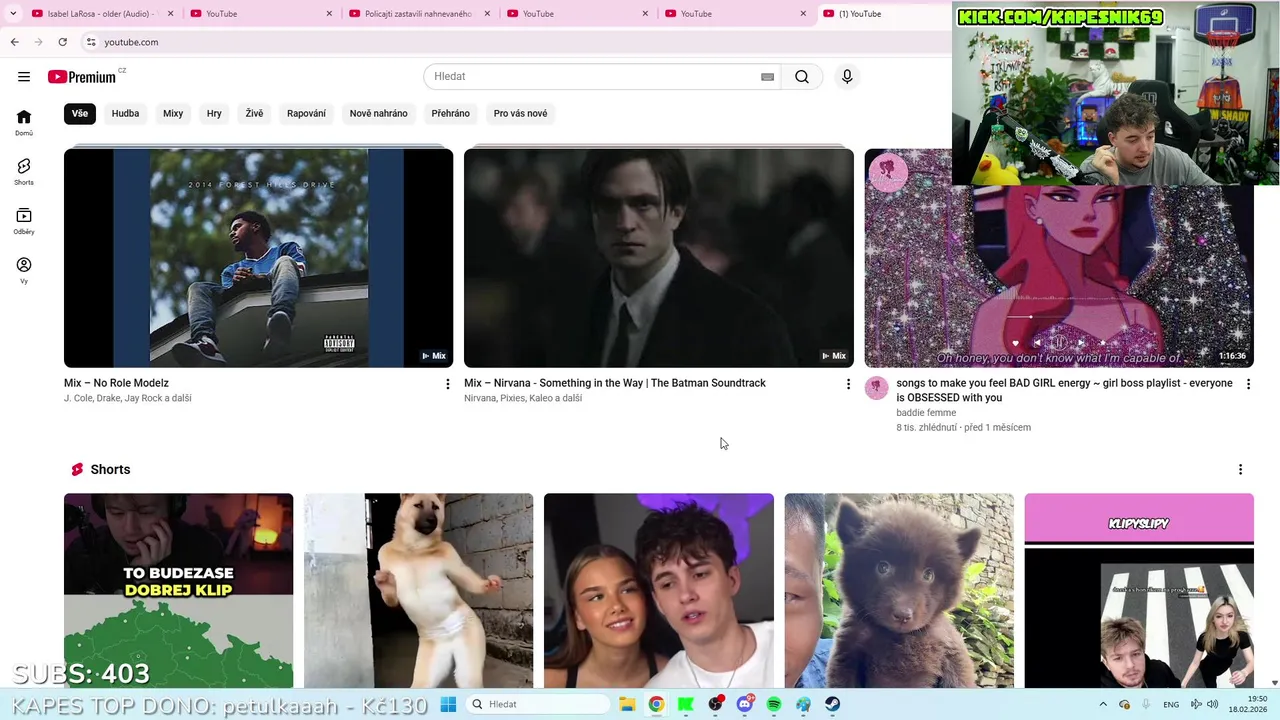The height and width of the screenshot is (720, 1280).
Task: Open Odběry subscriptions in the sidebar
Action: click(24, 221)
